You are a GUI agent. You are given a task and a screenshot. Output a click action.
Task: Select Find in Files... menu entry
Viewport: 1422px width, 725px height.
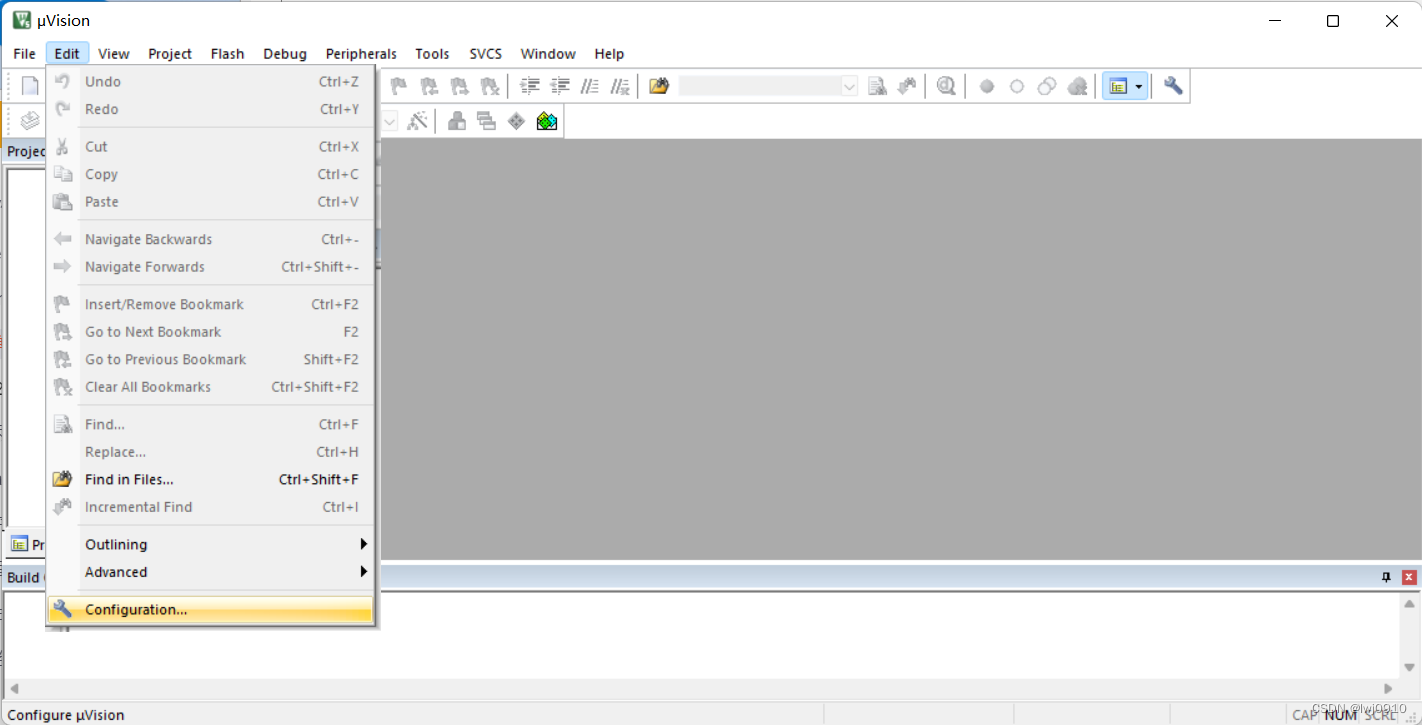pos(210,479)
